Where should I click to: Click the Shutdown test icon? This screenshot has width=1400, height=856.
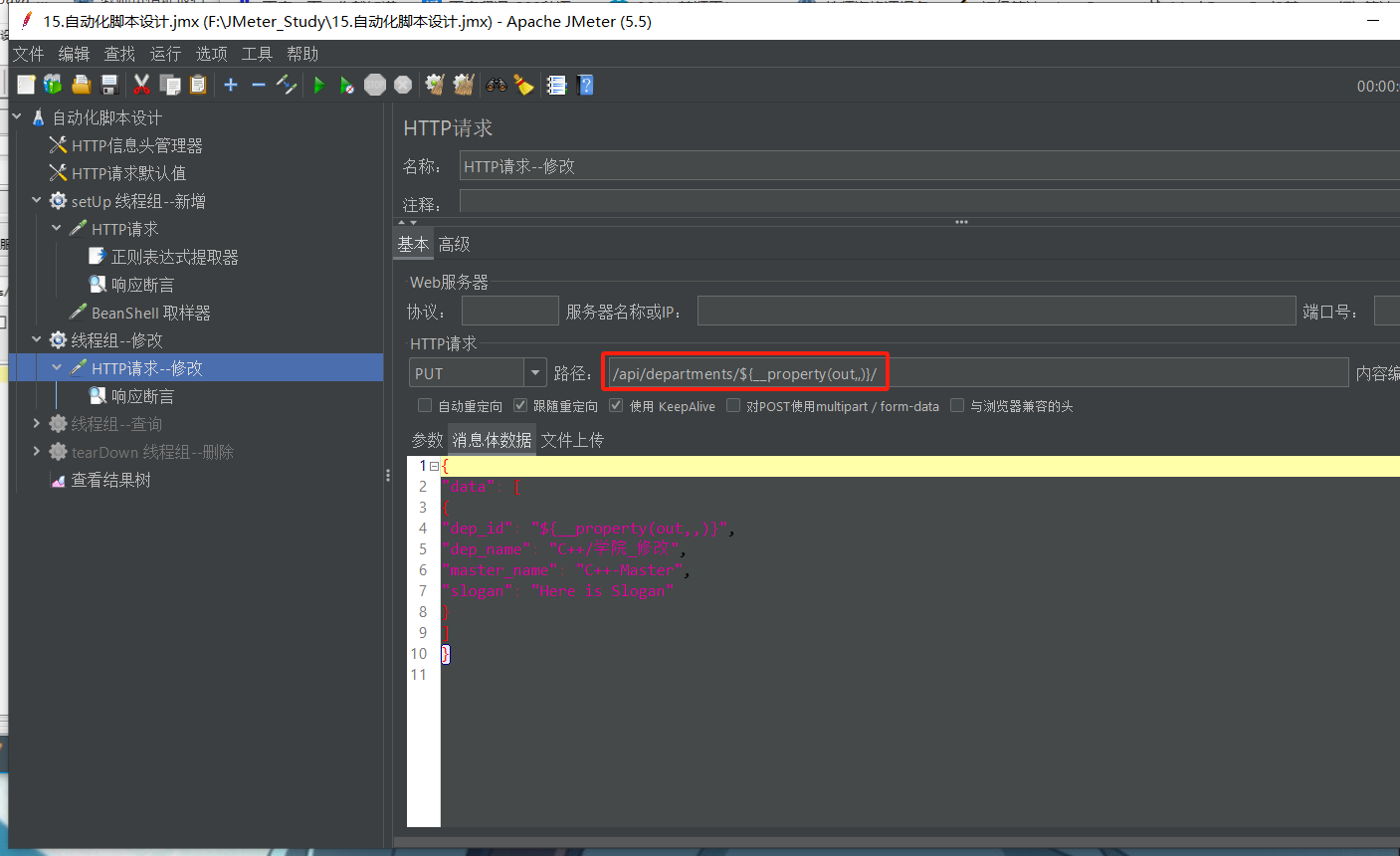403,85
